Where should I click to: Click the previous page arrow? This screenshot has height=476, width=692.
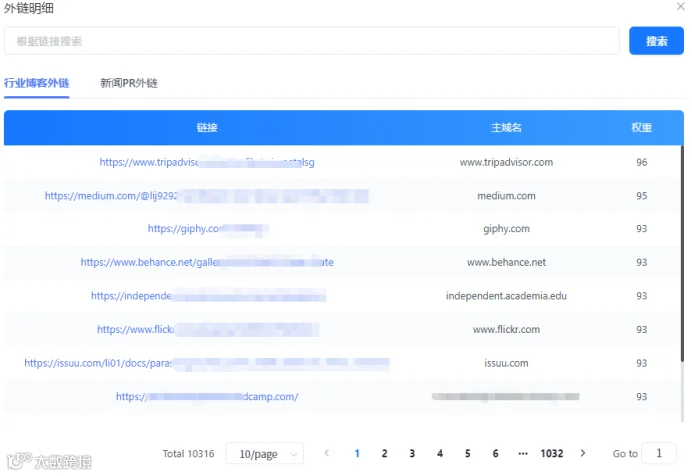click(327, 453)
